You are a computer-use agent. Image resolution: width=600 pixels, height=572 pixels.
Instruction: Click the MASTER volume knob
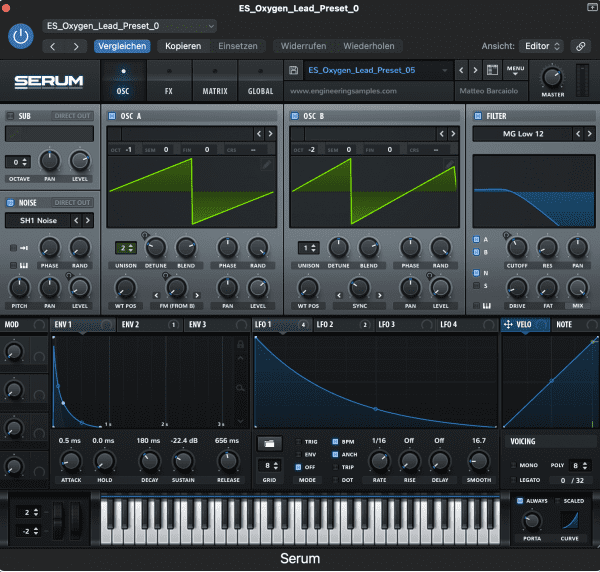(552, 78)
